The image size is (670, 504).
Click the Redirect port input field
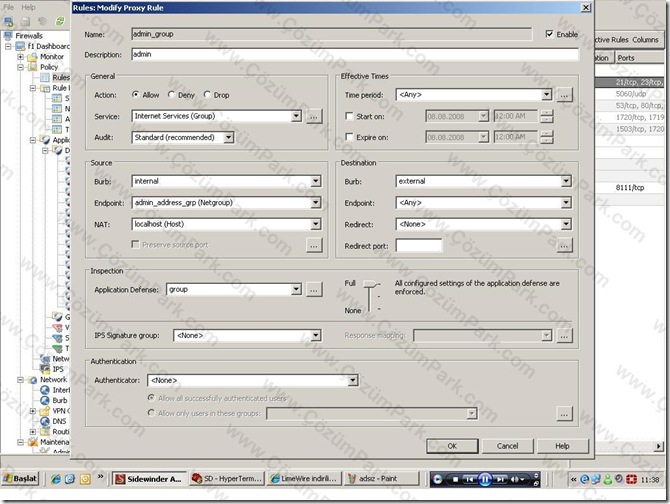(419, 246)
